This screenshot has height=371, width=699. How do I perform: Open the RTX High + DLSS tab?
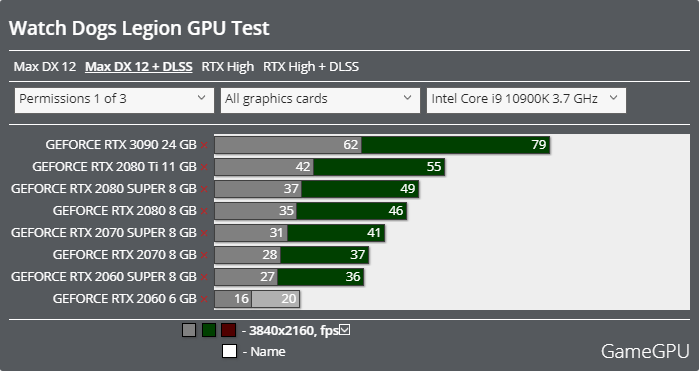(311, 67)
